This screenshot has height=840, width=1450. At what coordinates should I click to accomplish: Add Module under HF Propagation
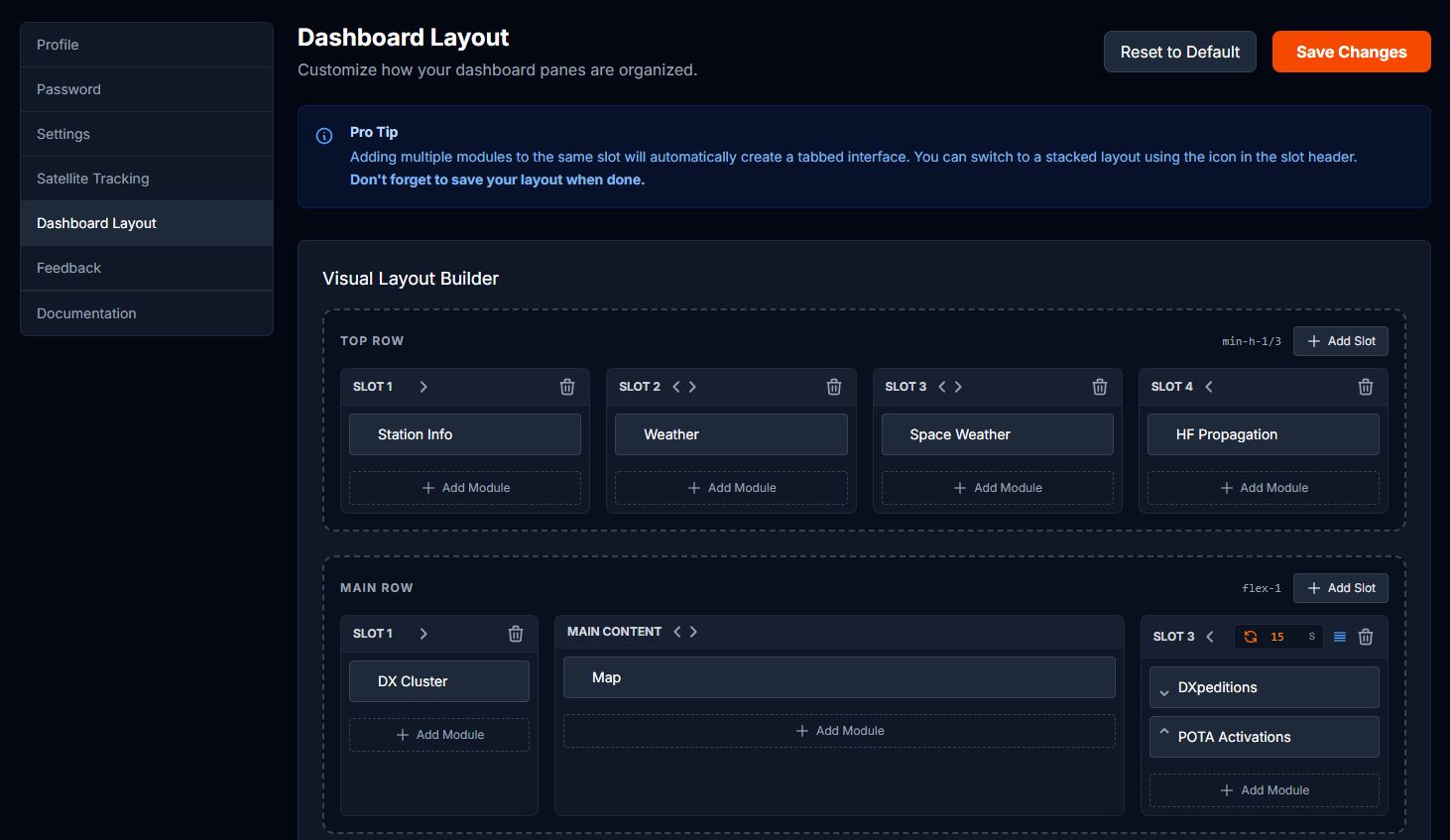[1264, 488]
